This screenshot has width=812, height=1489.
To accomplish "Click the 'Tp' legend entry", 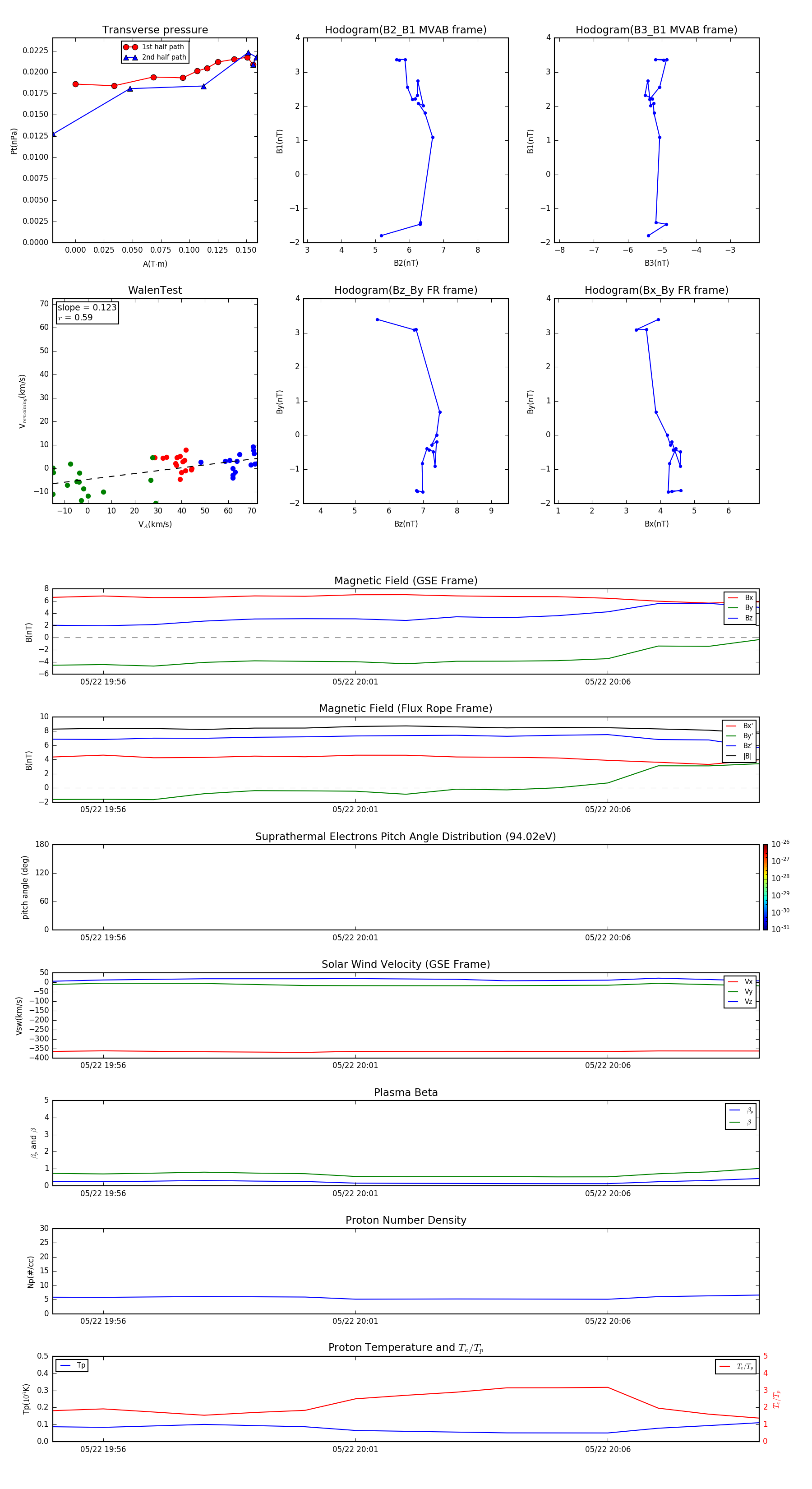I will pos(72,1365).
